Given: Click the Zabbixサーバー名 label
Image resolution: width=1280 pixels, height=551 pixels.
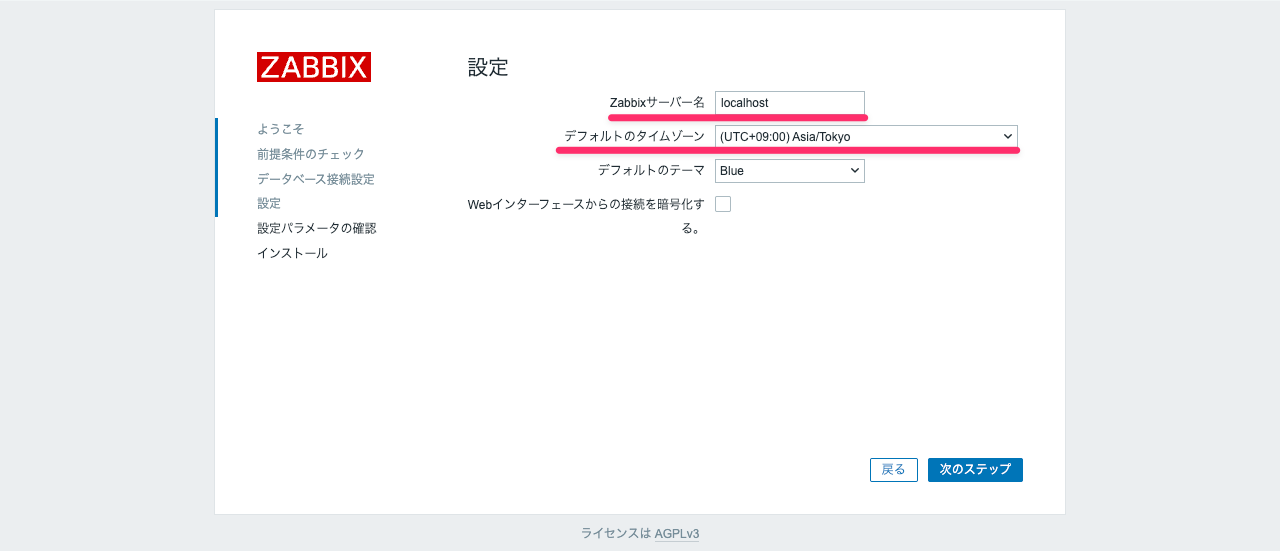Looking at the screenshot, I should [x=657, y=103].
